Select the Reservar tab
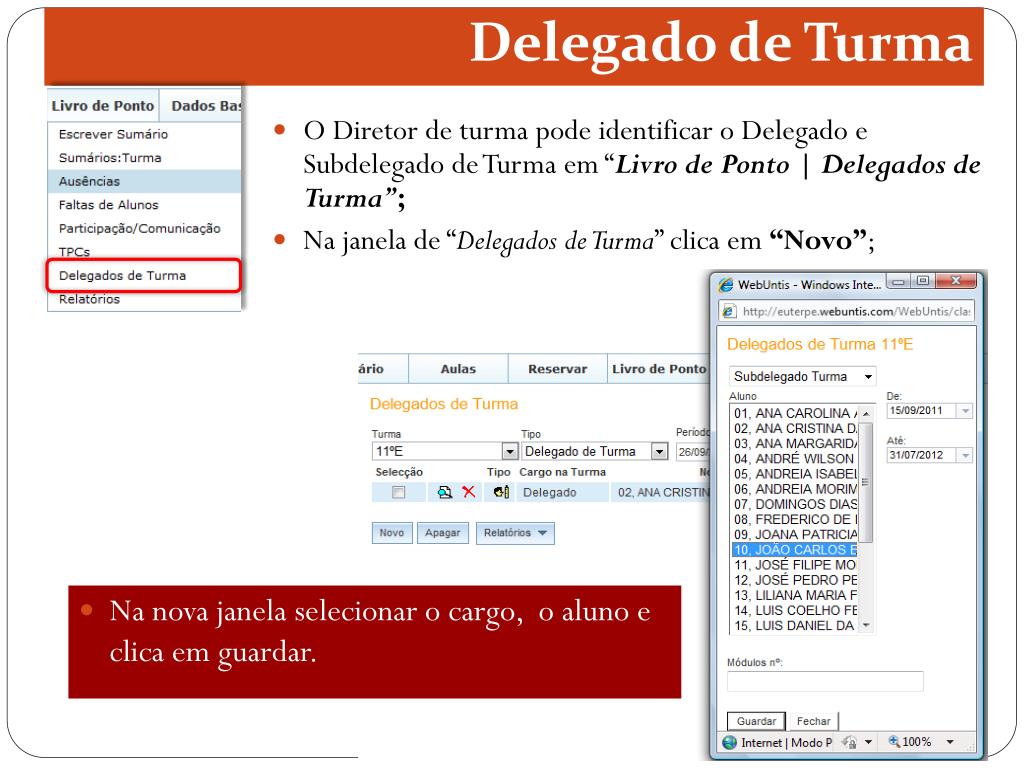This screenshot has width=1024, height=768. [558, 369]
